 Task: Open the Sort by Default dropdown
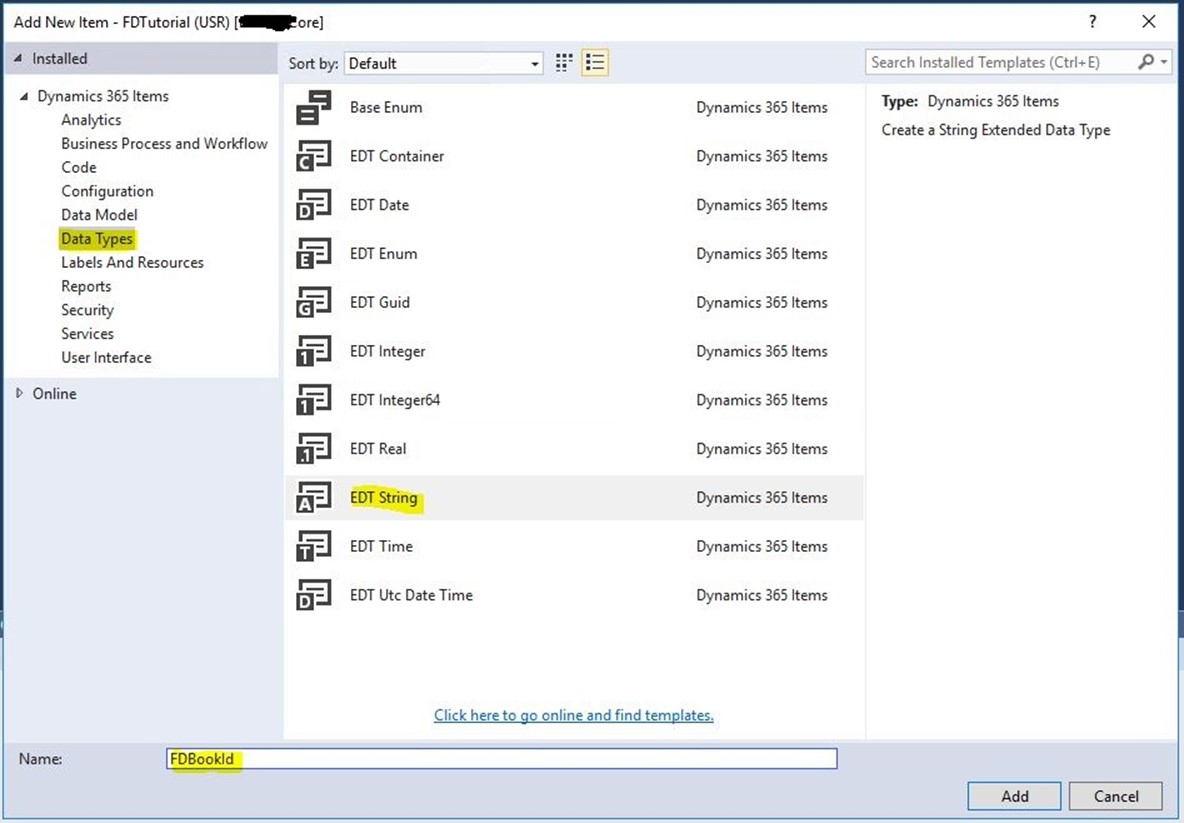pos(443,63)
